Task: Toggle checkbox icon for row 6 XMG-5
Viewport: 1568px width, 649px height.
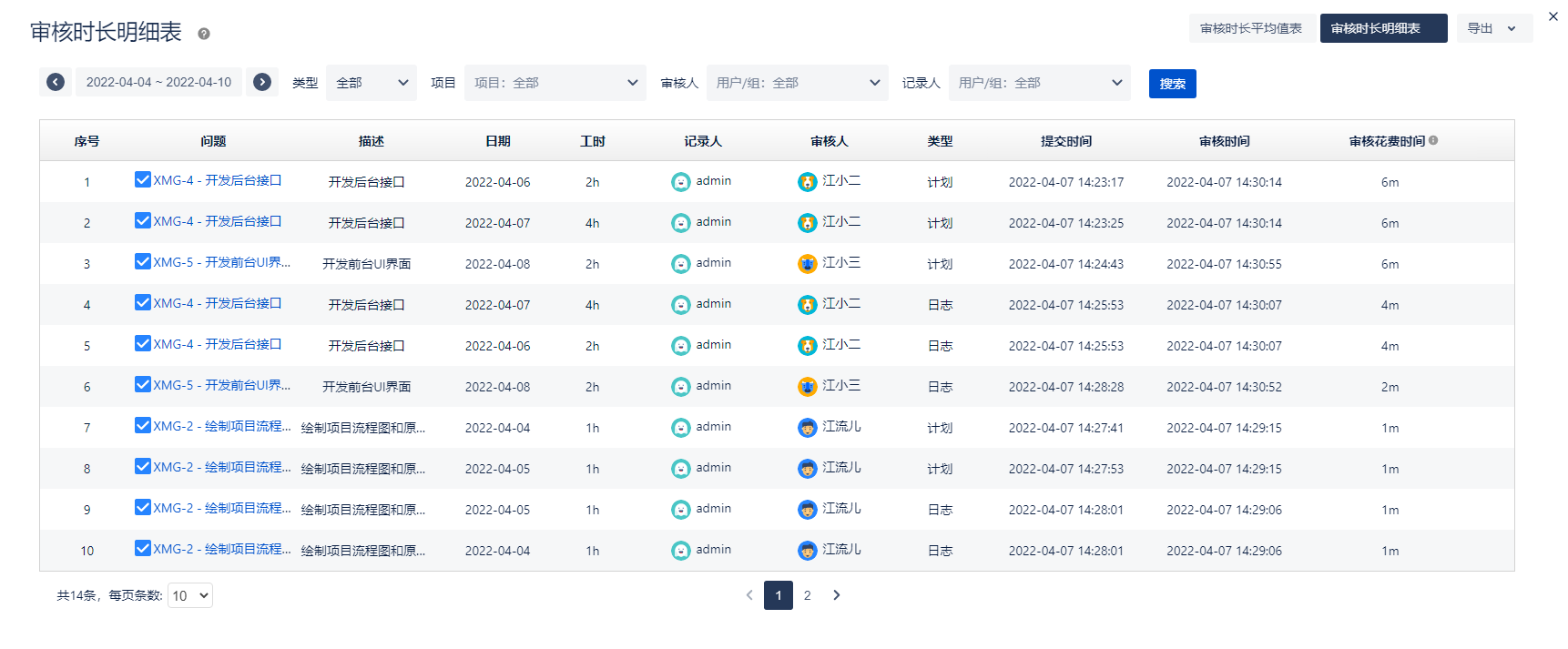Action: [143, 385]
